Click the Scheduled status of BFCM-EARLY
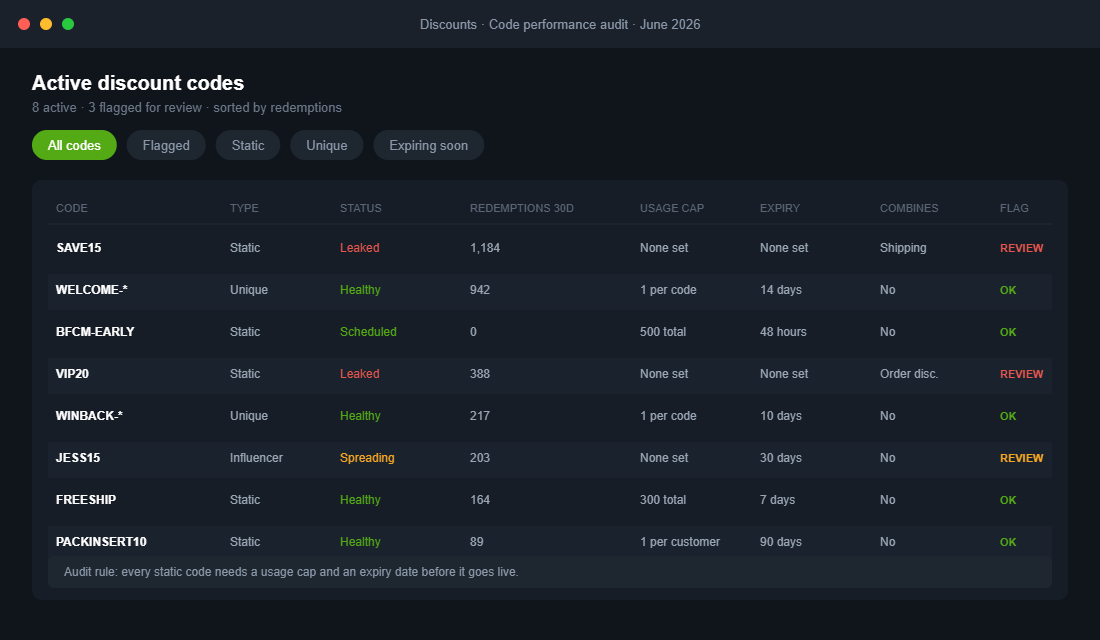 [x=368, y=332]
